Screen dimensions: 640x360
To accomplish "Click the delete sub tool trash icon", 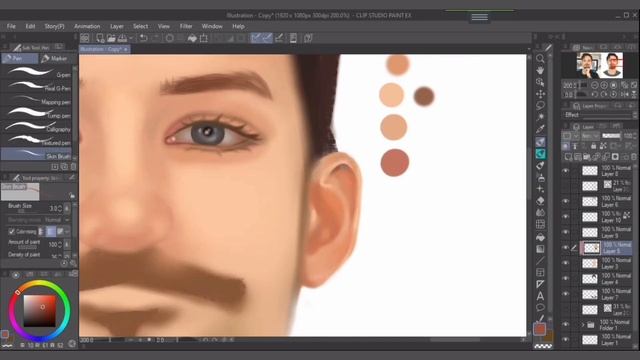I will click(x=73, y=167).
